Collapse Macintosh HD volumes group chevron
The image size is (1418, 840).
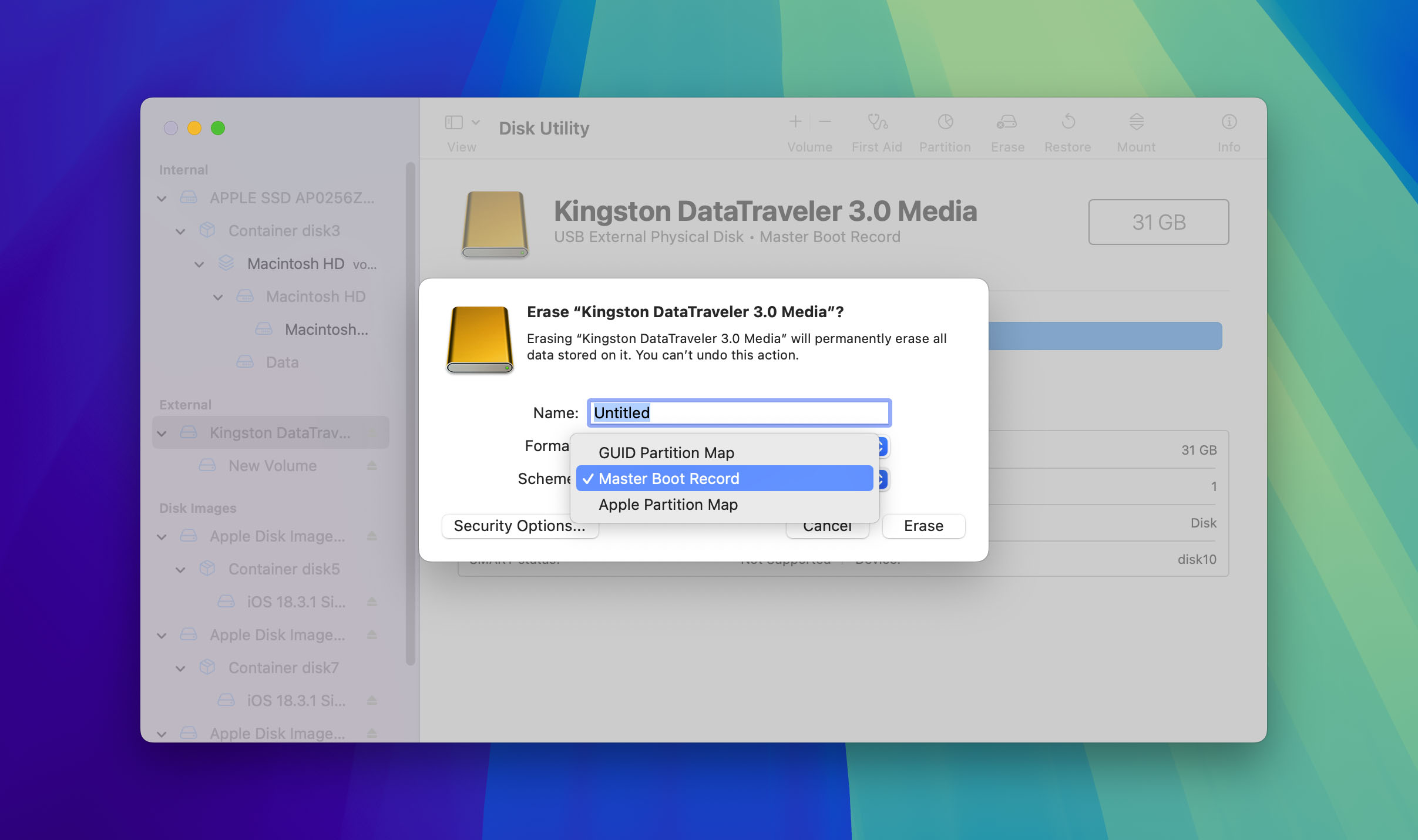coord(199,264)
